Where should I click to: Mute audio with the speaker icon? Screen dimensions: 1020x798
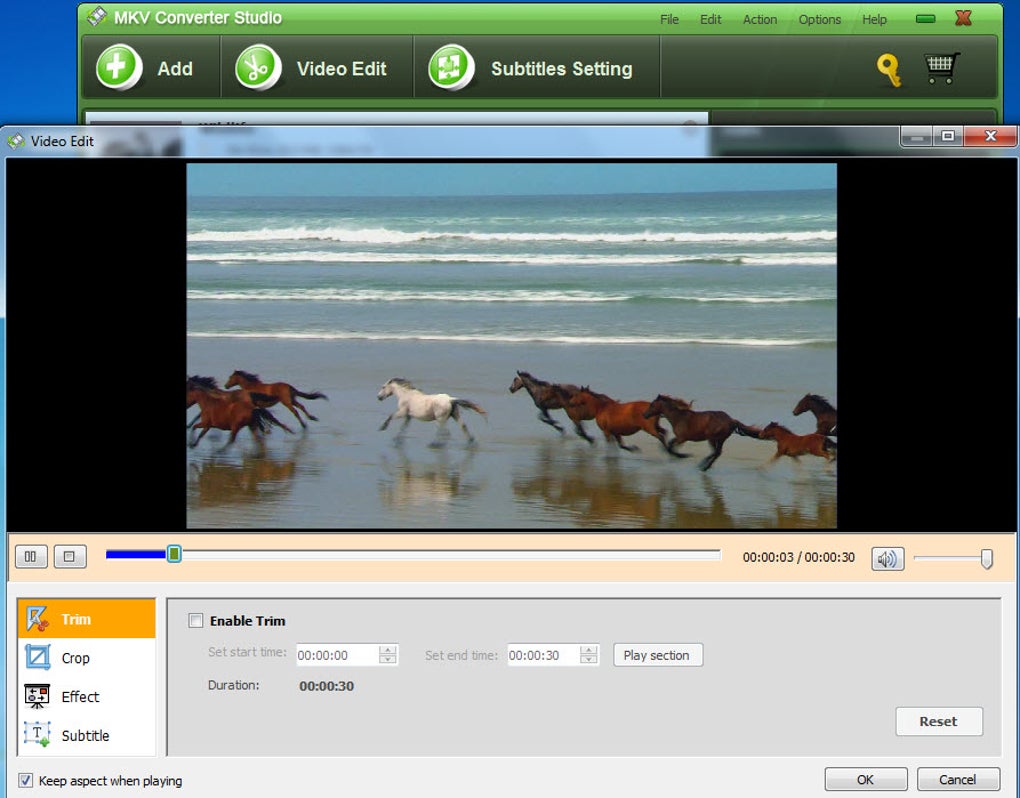887,559
